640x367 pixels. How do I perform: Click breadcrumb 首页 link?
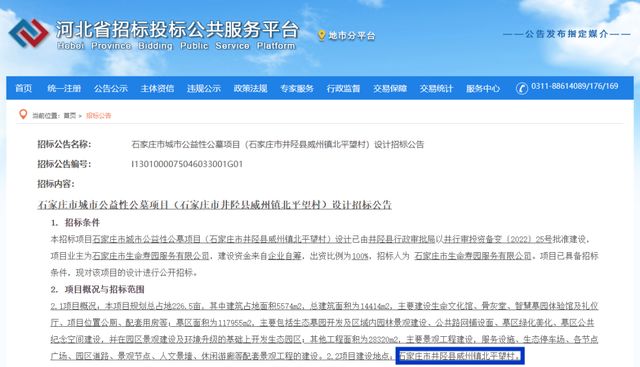tap(70, 116)
